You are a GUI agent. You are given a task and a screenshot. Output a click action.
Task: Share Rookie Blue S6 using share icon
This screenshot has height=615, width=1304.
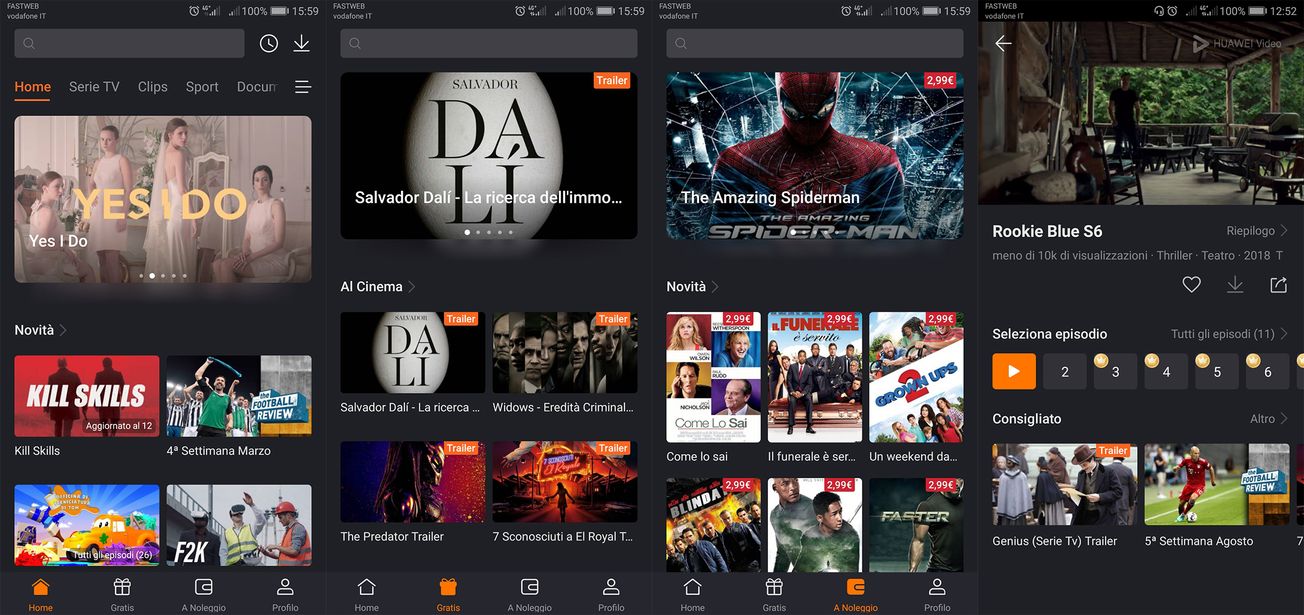(x=1278, y=285)
